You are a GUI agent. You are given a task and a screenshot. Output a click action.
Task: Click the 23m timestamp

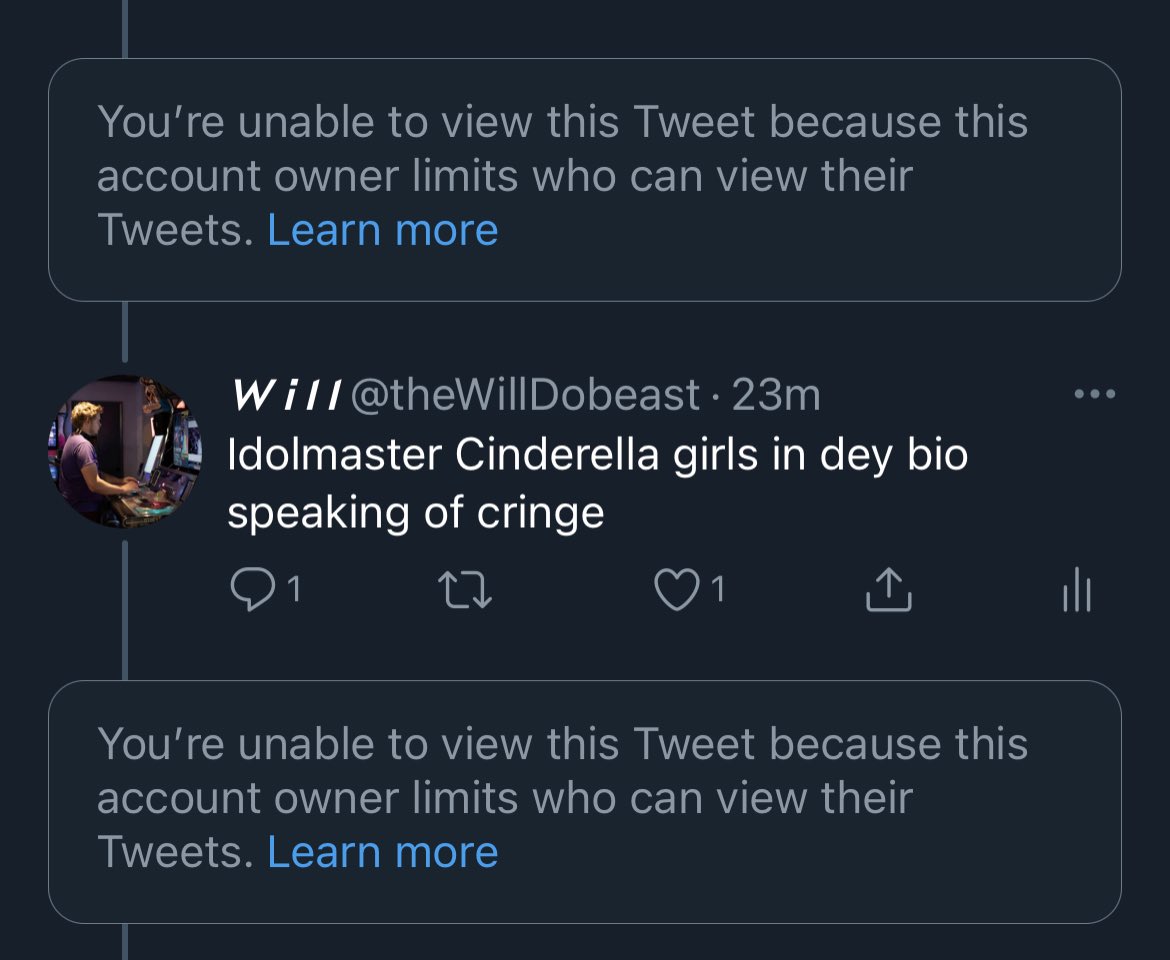776,396
